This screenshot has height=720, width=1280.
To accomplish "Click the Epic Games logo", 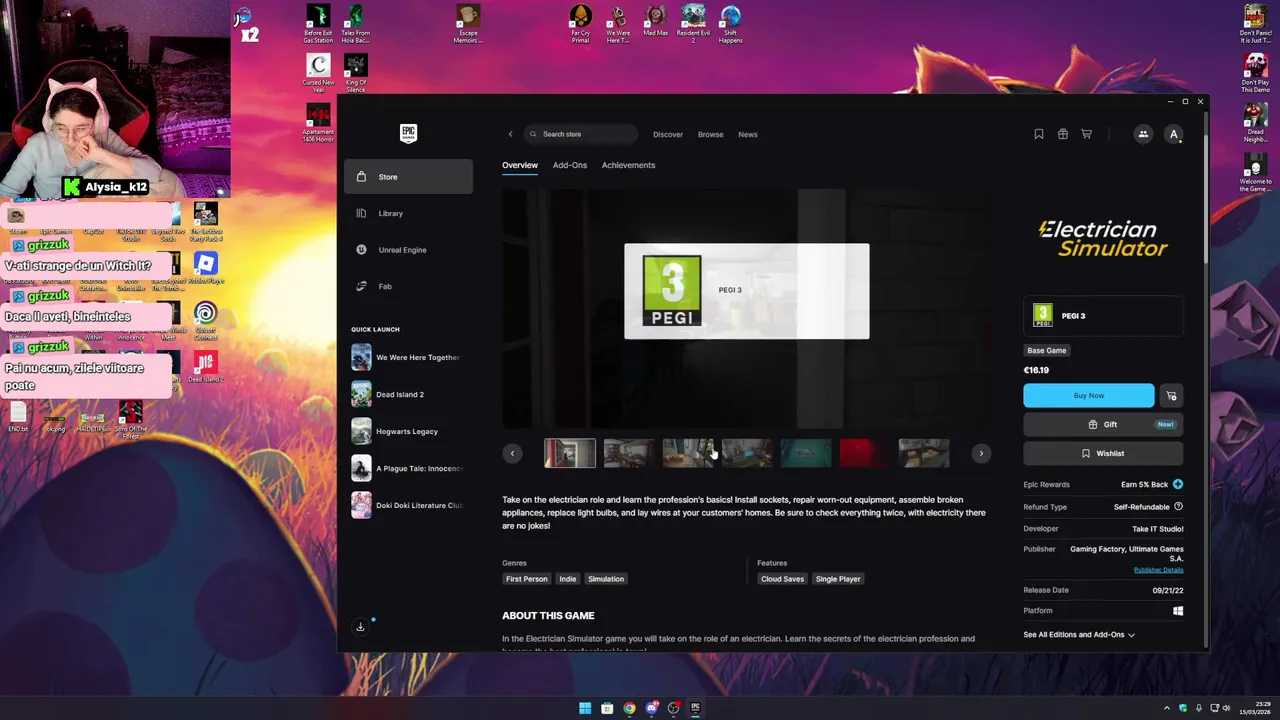I will 408,133.
